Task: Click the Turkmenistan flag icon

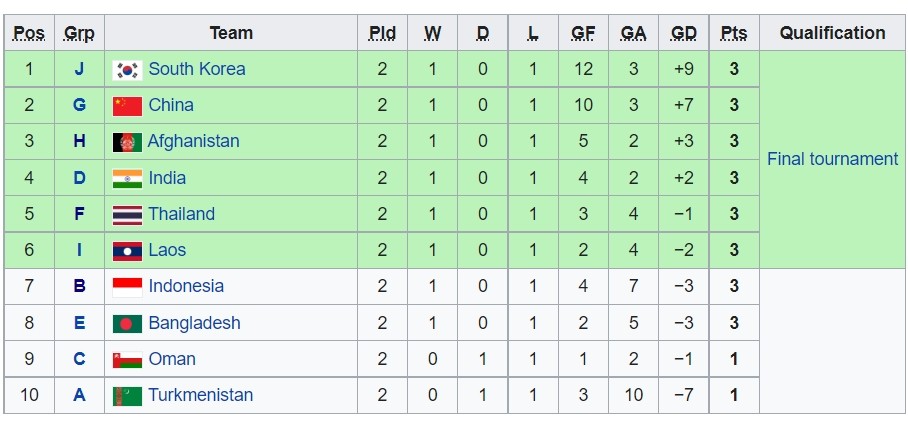Action: pyautogui.click(x=127, y=395)
